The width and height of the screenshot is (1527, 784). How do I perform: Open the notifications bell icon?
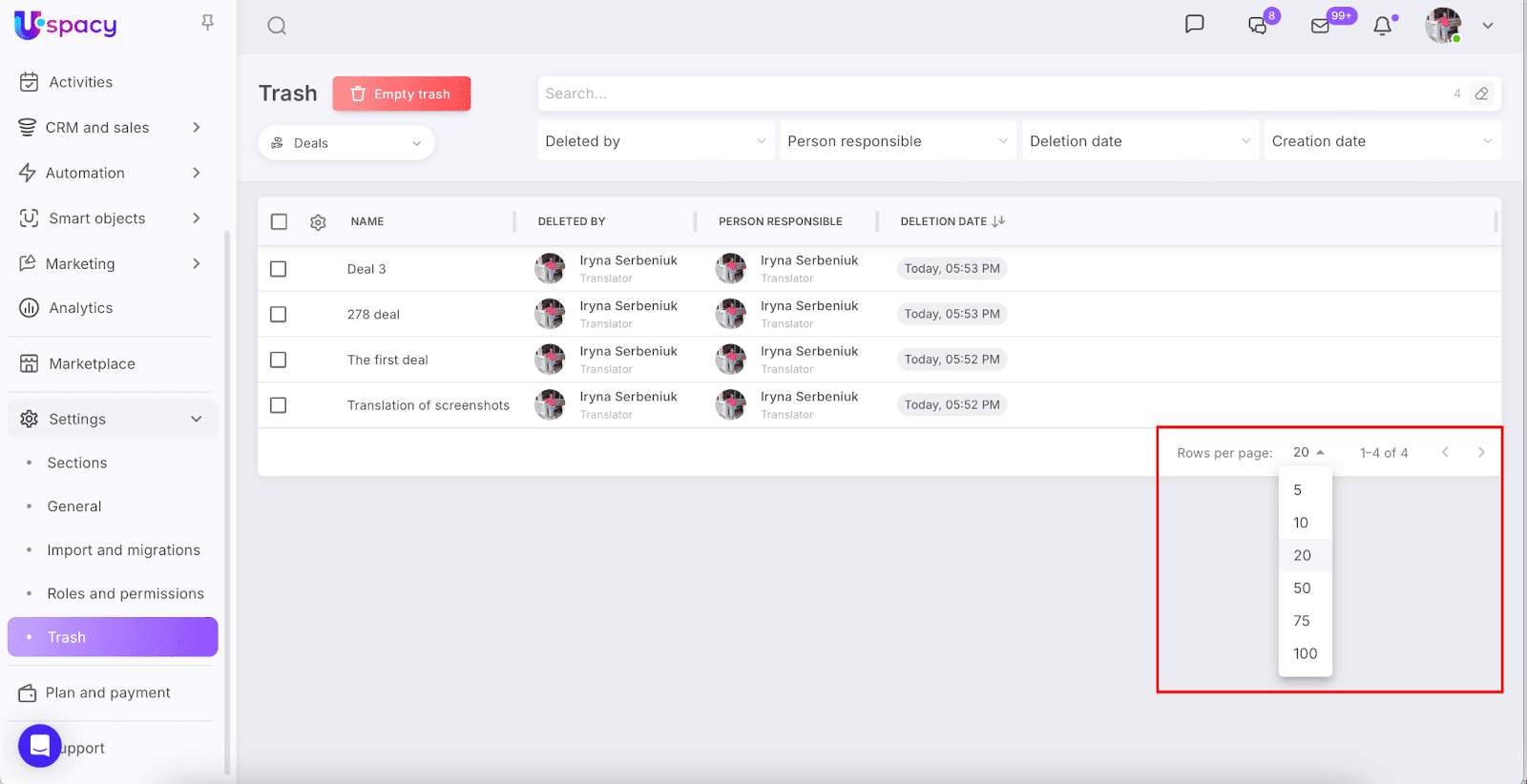[x=1382, y=26]
